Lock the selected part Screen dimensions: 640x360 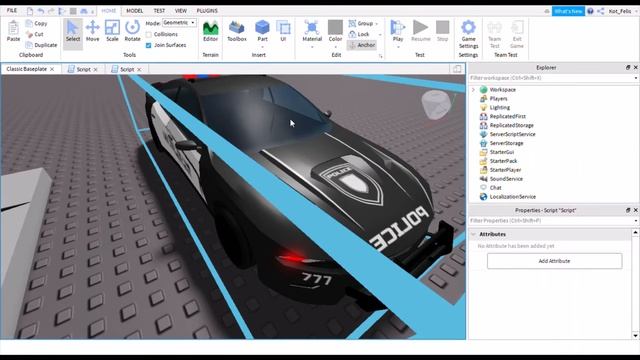[x=359, y=34]
